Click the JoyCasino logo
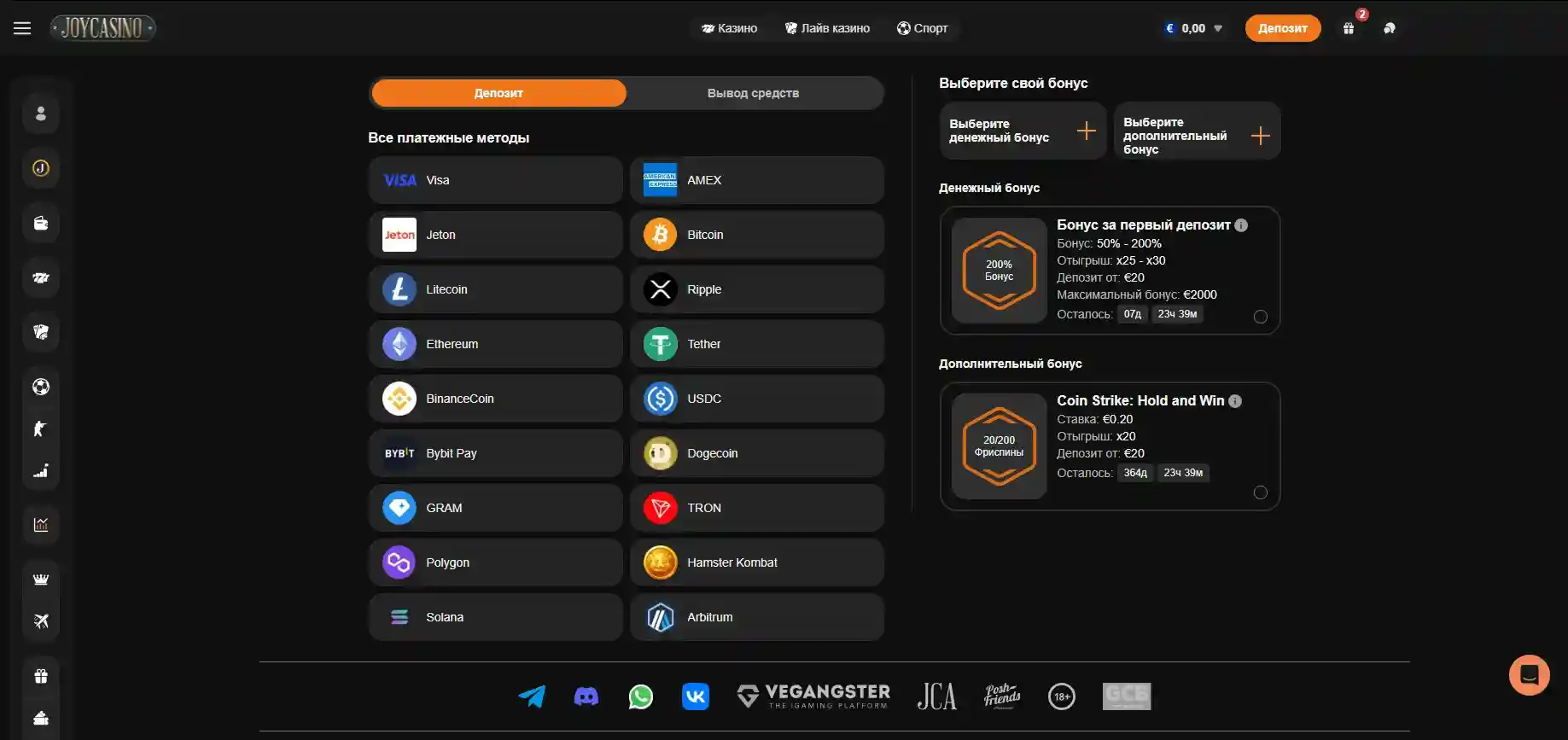The image size is (1568, 740). point(102,28)
